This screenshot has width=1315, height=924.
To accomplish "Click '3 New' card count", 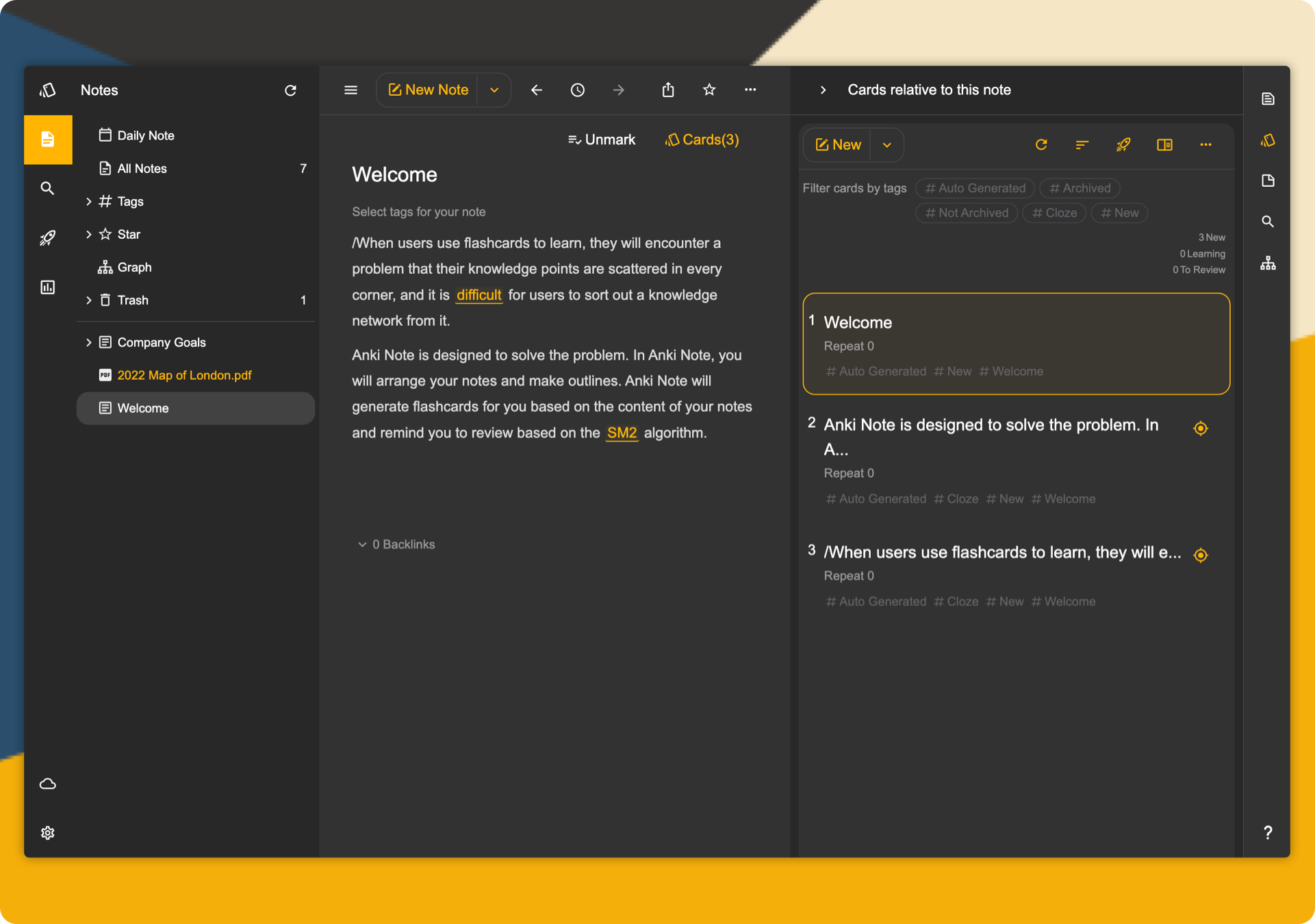I will pos(1211,238).
